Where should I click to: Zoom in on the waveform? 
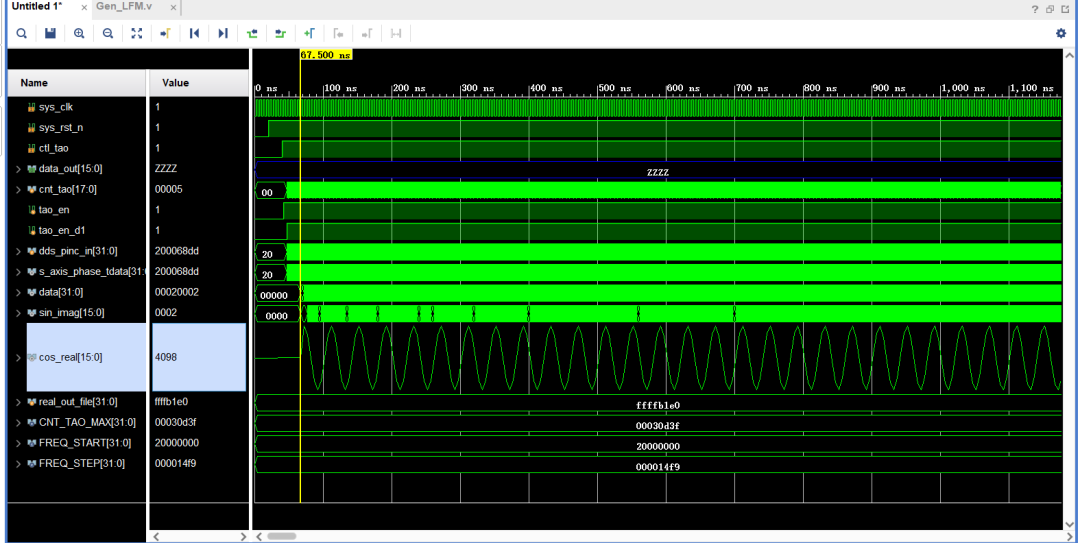79,33
